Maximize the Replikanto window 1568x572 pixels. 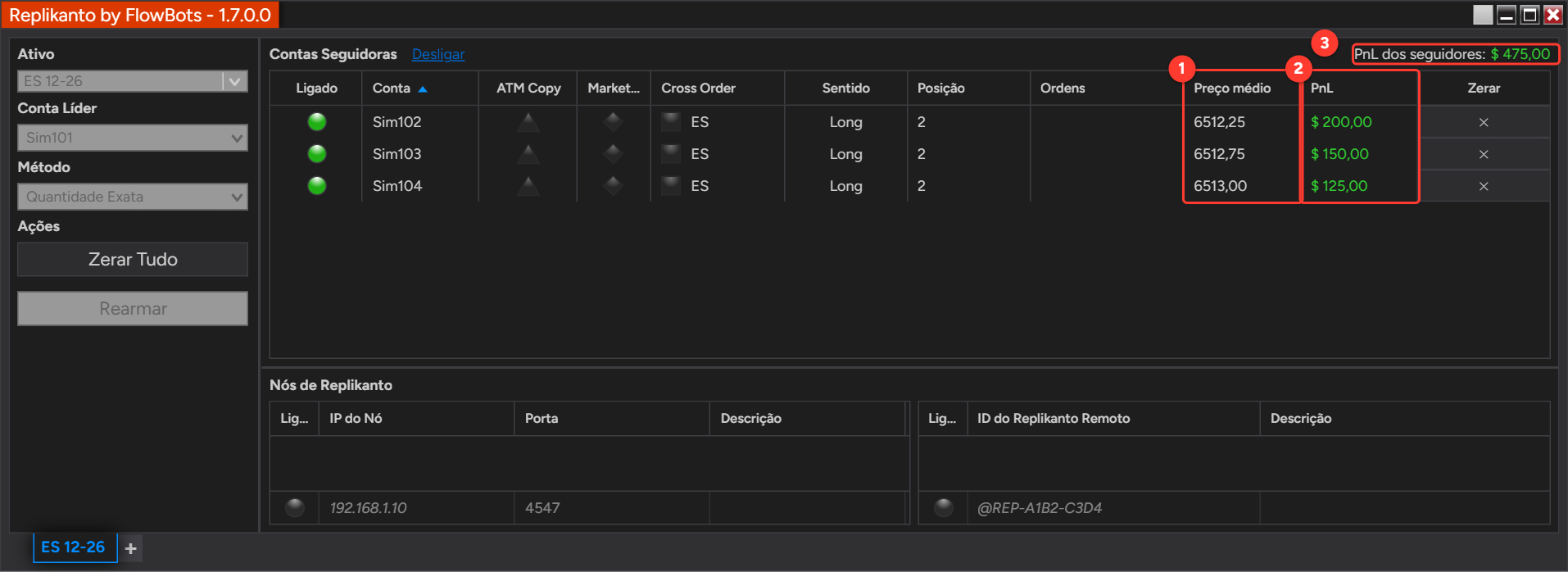pyautogui.click(x=1529, y=15)
